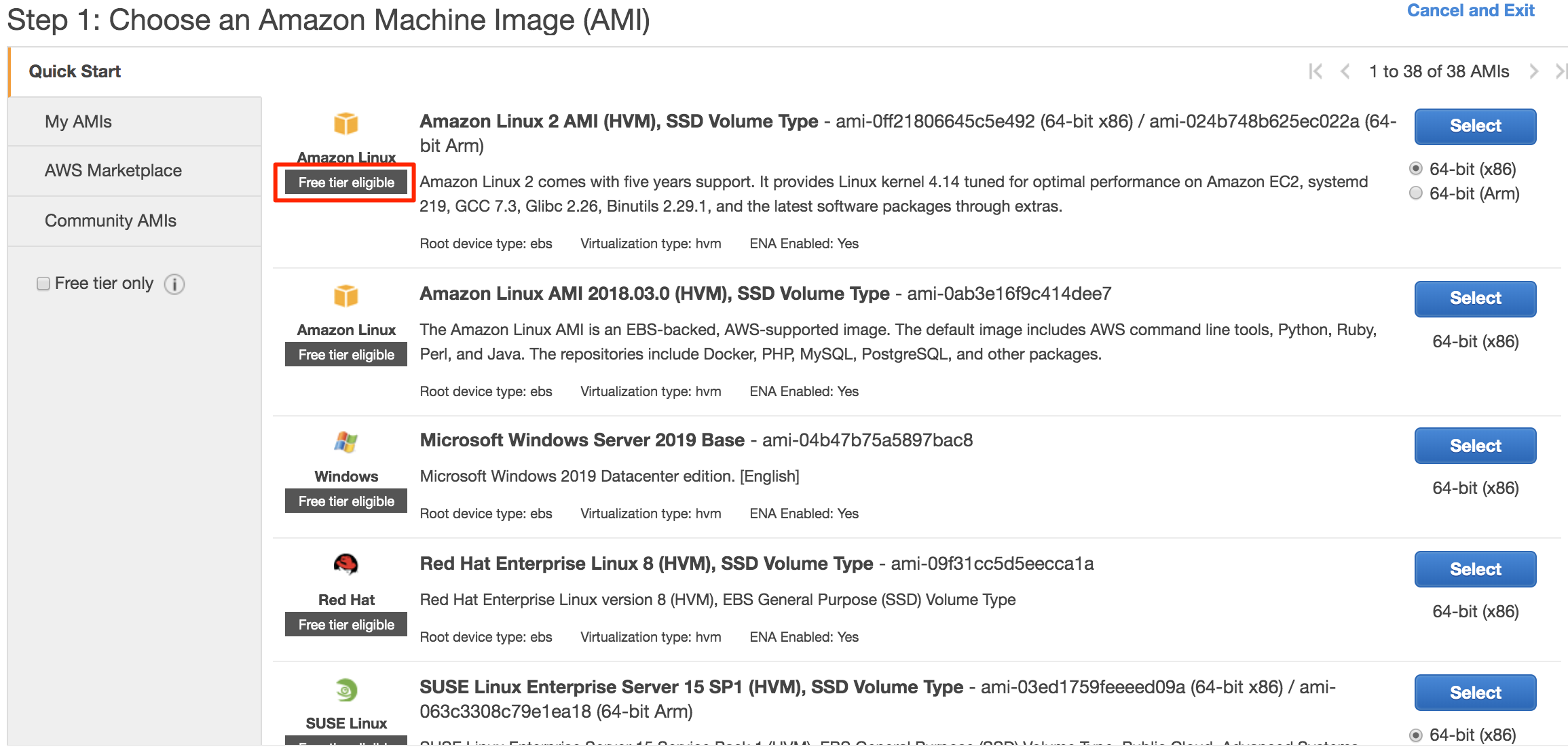Choose 64-bit (x86) for SUSE Linux

click(1416, 735)
